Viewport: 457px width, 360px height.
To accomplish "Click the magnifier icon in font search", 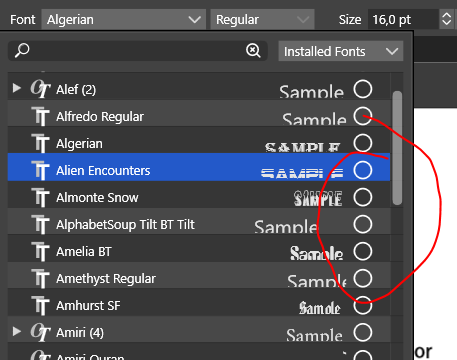I will [x=22, y=51].
